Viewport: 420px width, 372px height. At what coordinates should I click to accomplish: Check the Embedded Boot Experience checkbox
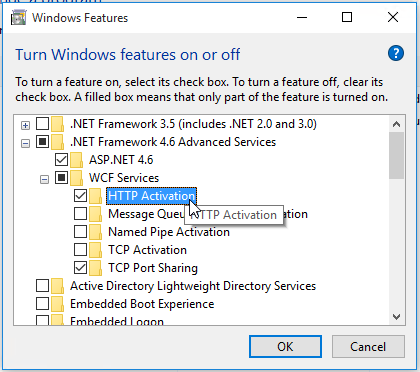point(42,304)
